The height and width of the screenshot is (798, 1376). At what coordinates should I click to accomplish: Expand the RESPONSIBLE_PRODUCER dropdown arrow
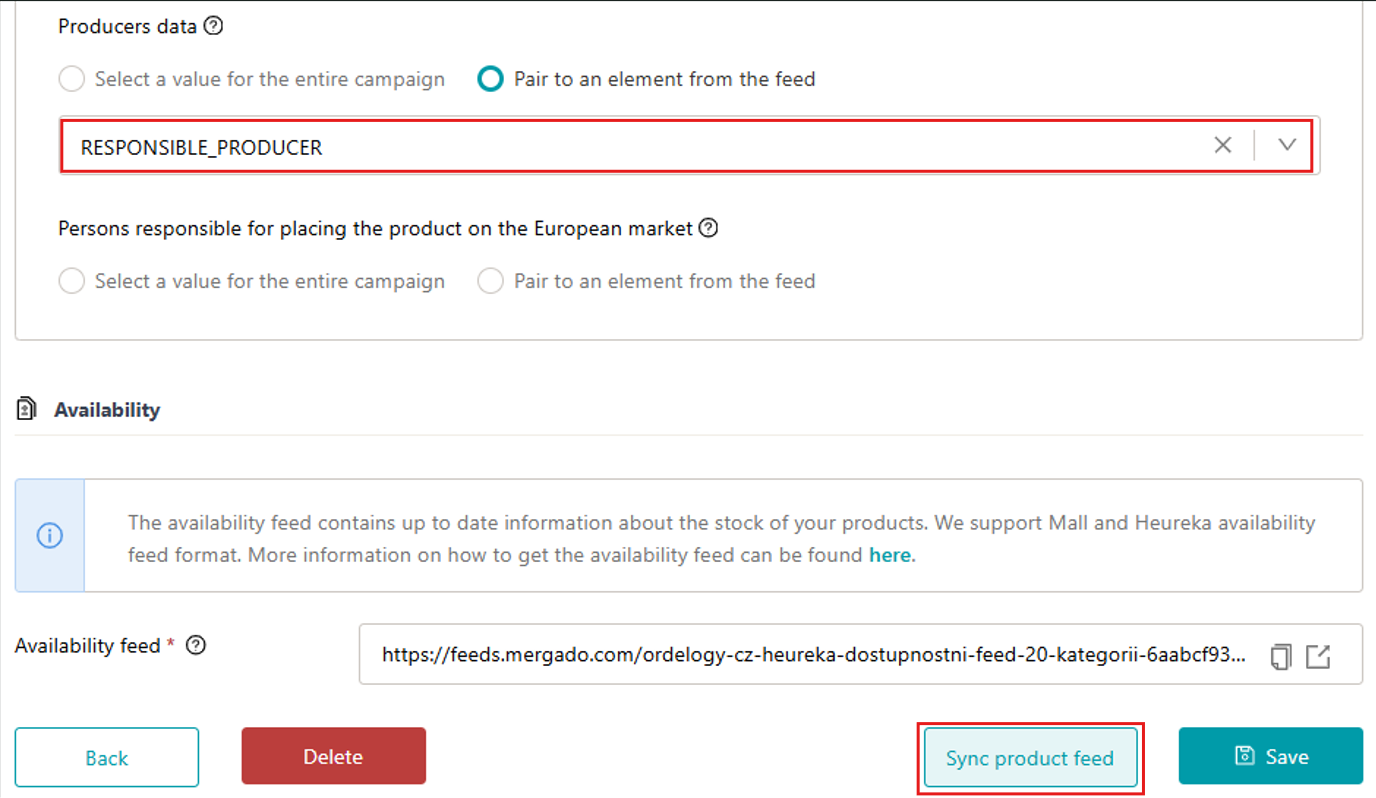[x=1287, y=145]
